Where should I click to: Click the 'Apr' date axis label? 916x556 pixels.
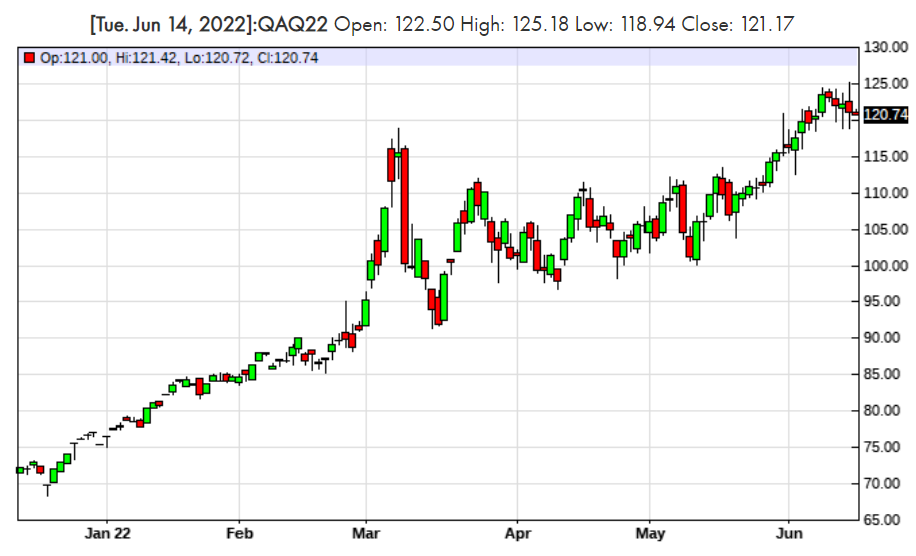[518, 533]
